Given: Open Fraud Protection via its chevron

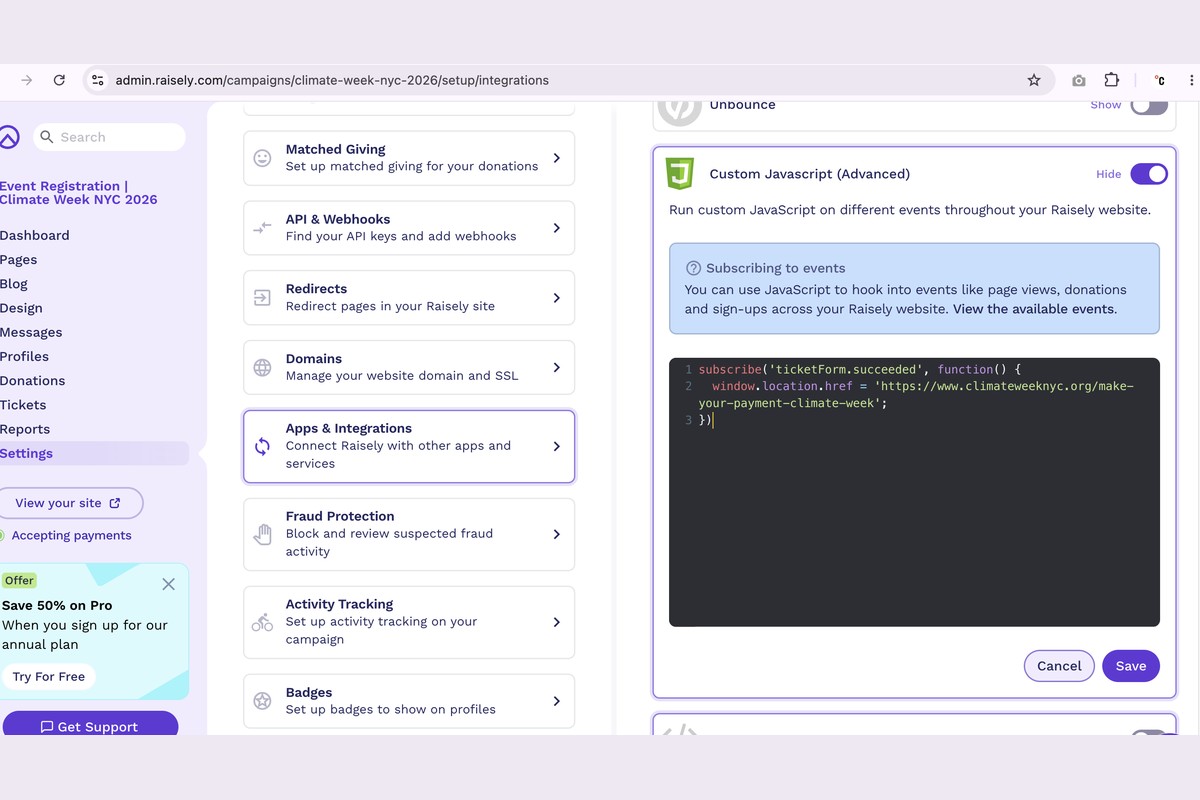Looking at the screenshot, I should [557, 534].
